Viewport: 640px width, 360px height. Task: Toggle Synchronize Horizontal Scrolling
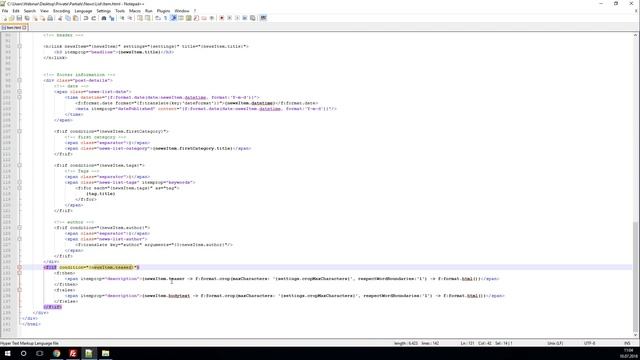[147, 18]
